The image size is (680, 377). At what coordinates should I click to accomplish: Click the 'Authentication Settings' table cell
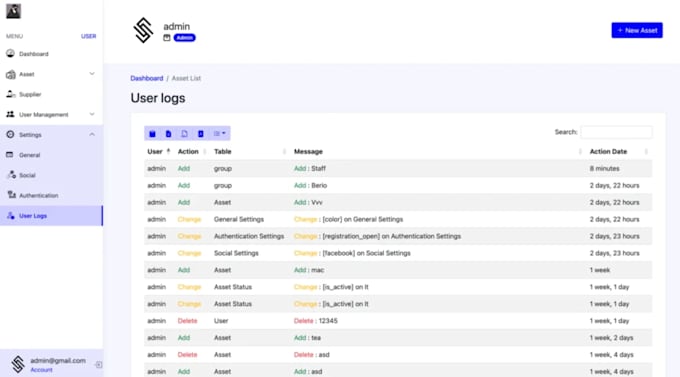tap(249, 236)
